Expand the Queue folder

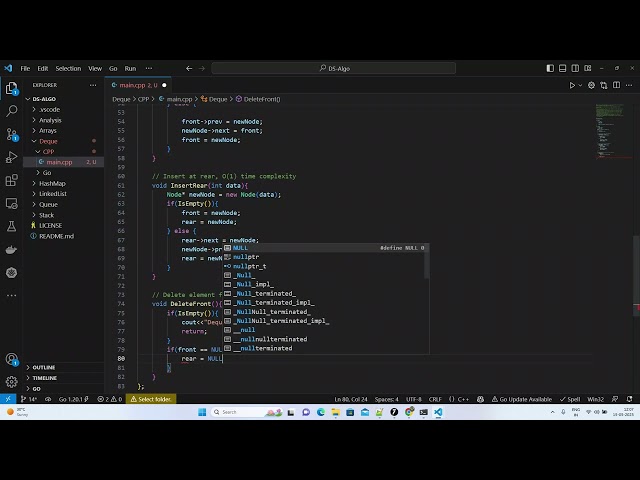pyautogui.click(x=48, y=204)
